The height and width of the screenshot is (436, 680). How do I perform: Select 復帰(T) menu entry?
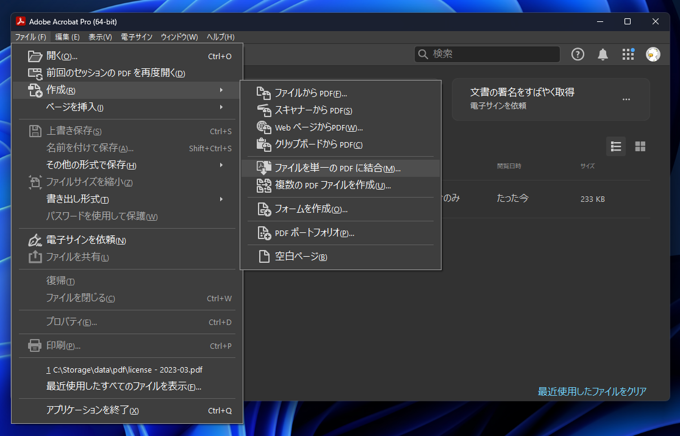click(x=127, y=281)
